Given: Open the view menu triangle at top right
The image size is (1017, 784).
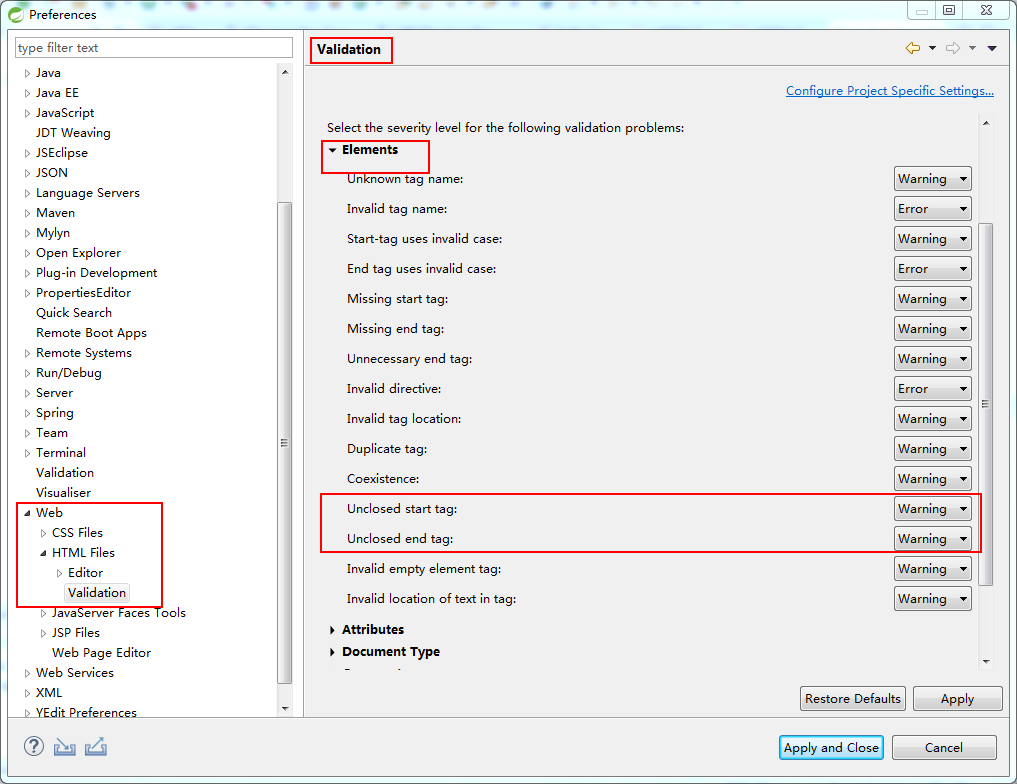Looking at the screenshot, I should (x=991, y=47).
